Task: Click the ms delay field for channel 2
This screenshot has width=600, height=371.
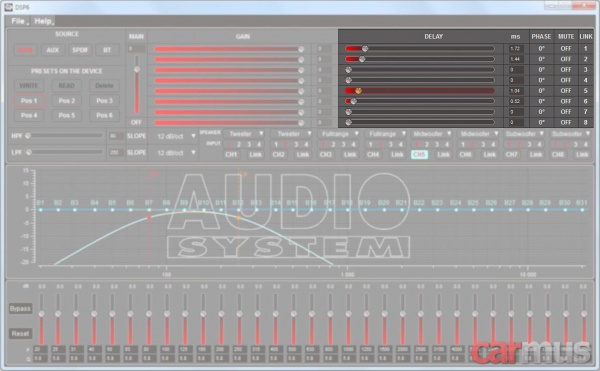Action: 515,59
